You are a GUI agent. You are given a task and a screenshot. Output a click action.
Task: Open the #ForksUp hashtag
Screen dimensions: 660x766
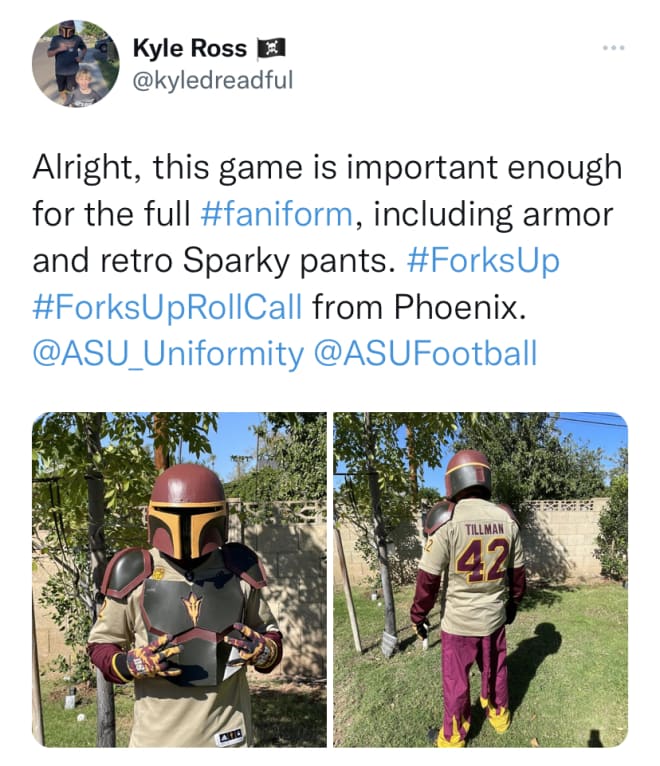[483, 260]
